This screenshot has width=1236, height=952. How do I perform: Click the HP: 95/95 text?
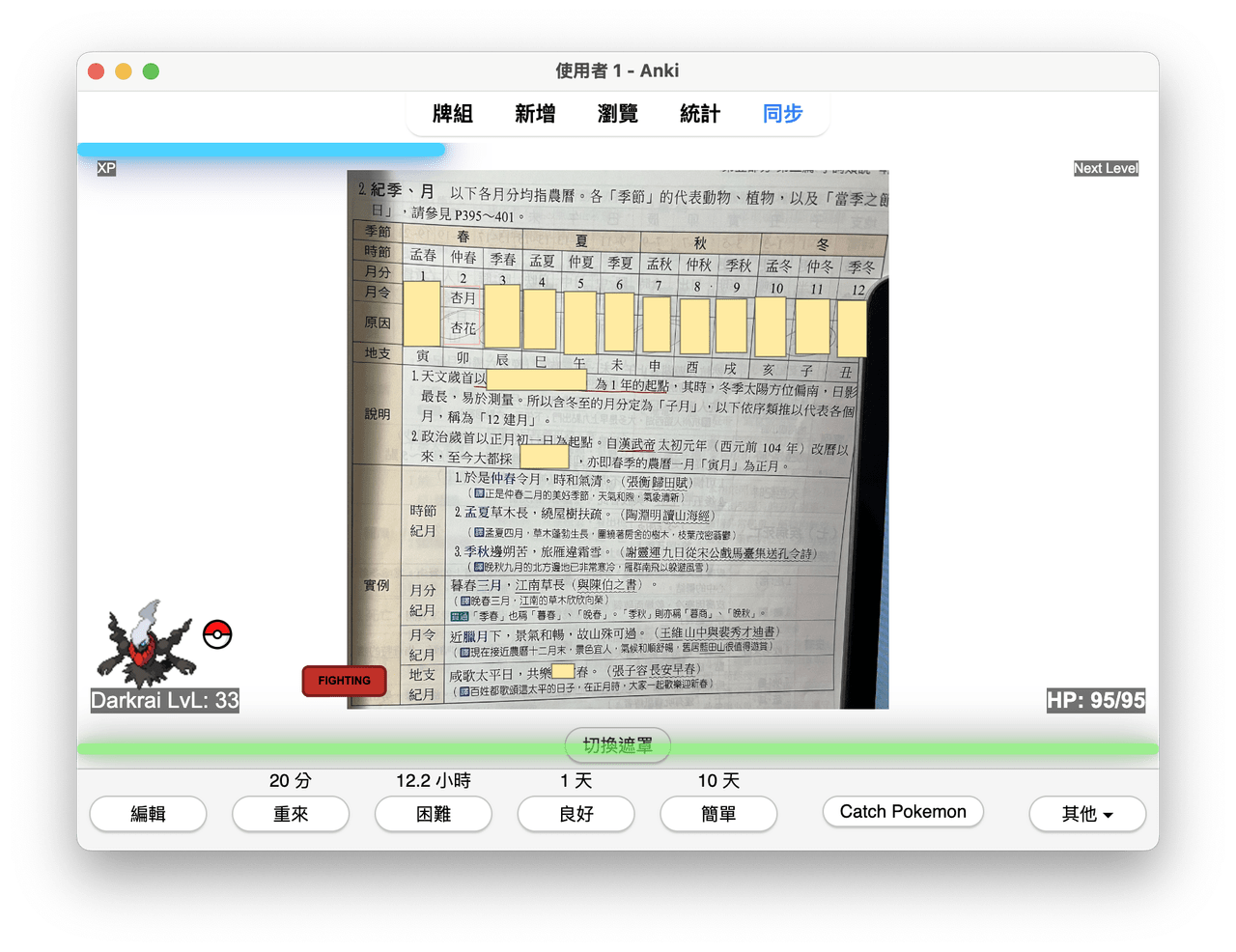pos(1096,700)
